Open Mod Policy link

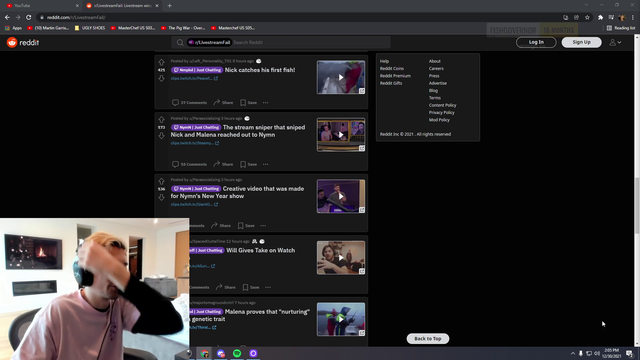439,120
